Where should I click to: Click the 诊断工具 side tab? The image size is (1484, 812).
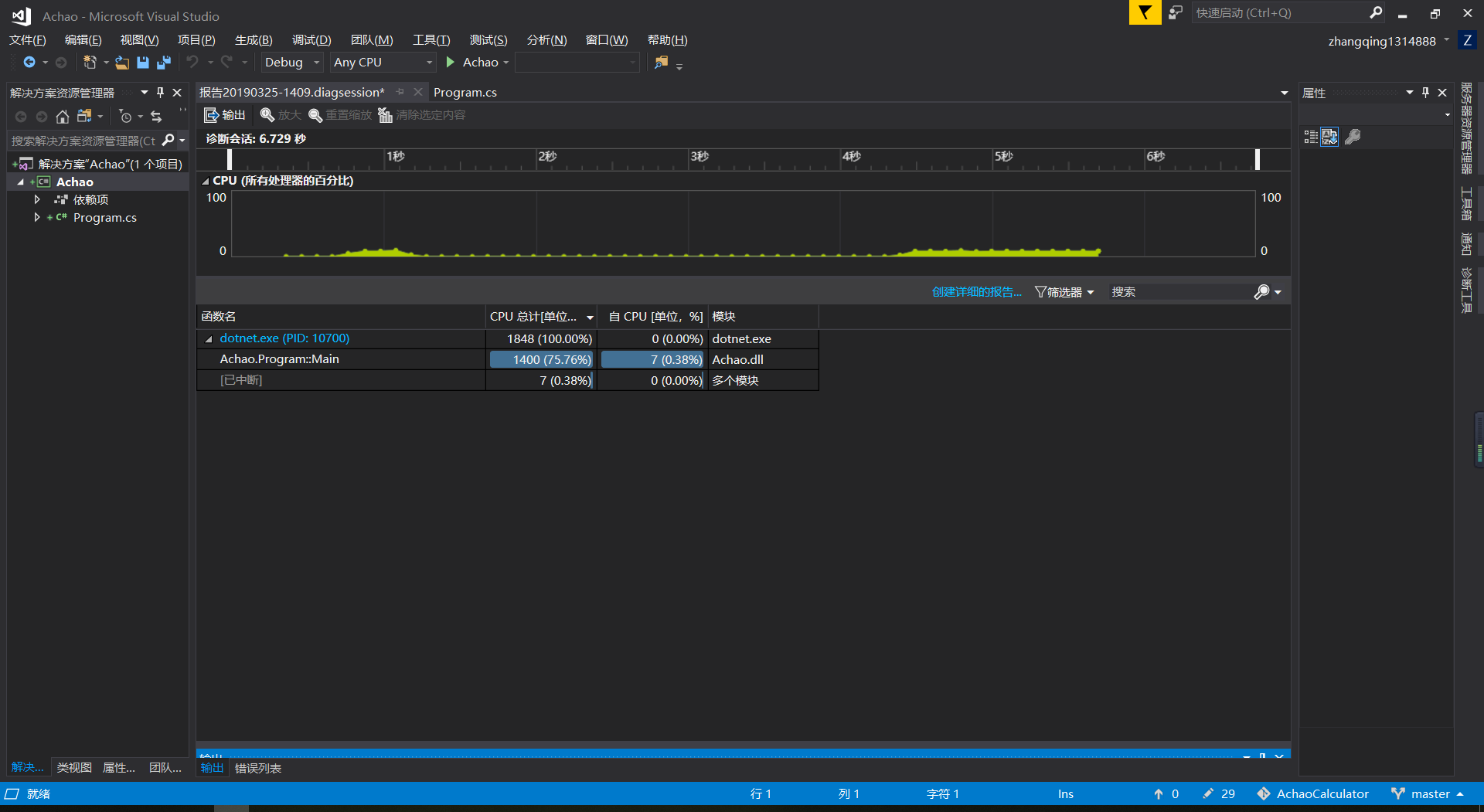click(1466, 290)
